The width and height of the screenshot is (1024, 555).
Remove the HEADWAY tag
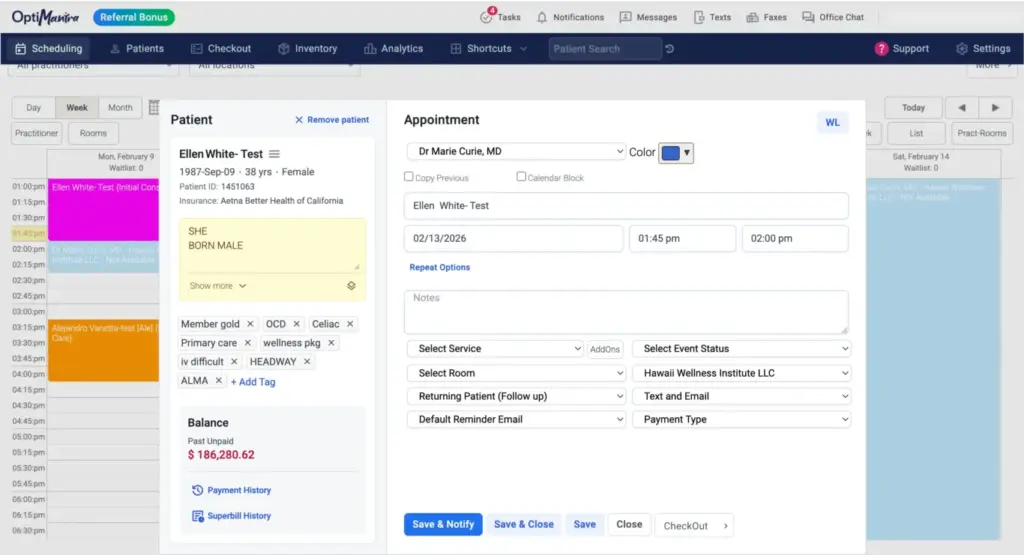(307, 362)
